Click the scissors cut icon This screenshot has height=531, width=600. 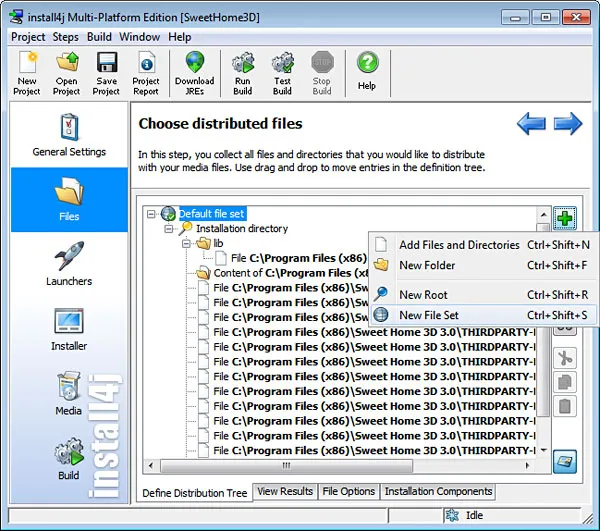click(x=565, y=358)
